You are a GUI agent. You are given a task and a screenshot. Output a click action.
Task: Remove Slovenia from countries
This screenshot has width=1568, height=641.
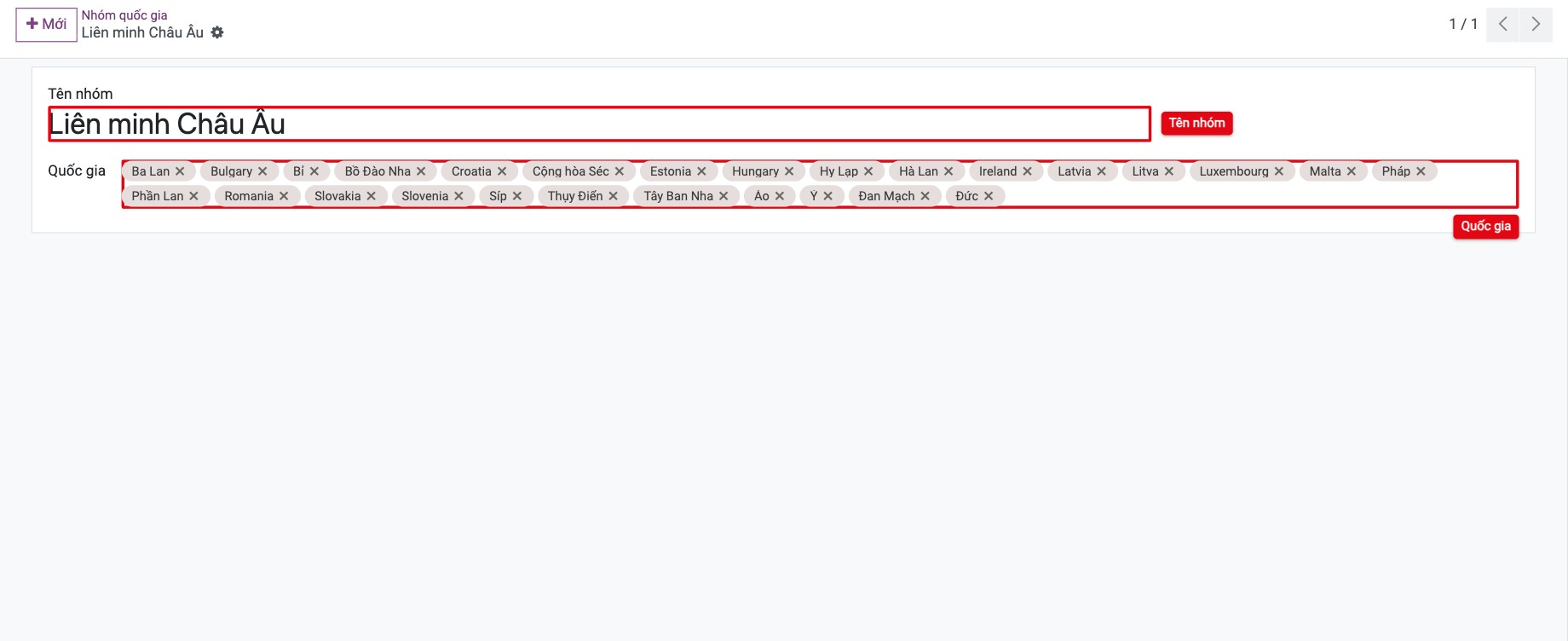(x=458, y=196)
